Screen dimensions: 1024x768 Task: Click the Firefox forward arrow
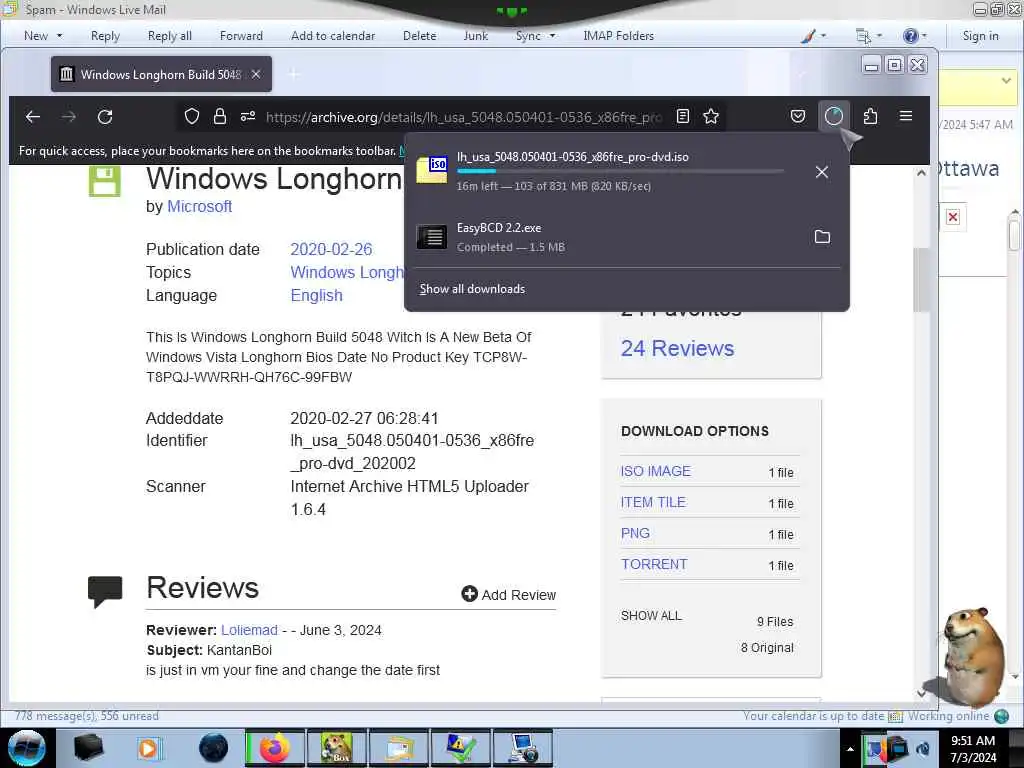pos(69,117)
